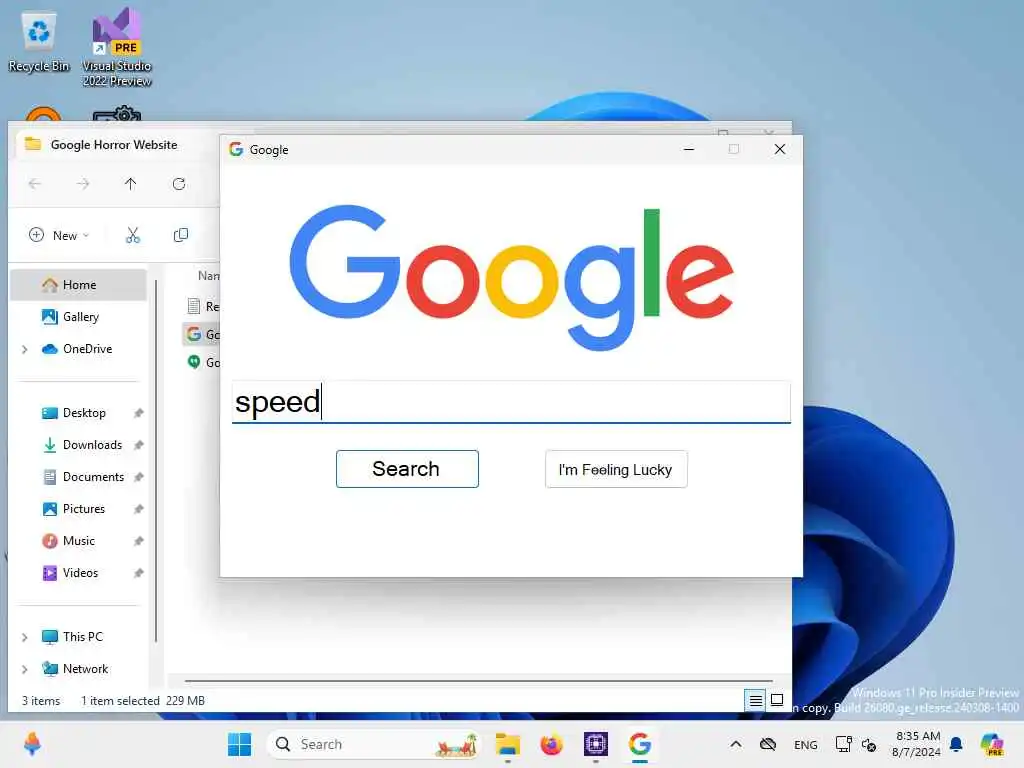This screenshot has width=1024, height=768.
Task: Go forward in File Explorer window
Action: point(83,184)
